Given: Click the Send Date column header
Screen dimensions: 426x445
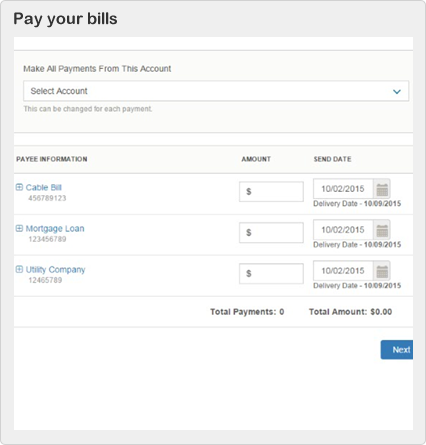Looking at the screenshot, I should pyautogui.click(x=332, y=159).
